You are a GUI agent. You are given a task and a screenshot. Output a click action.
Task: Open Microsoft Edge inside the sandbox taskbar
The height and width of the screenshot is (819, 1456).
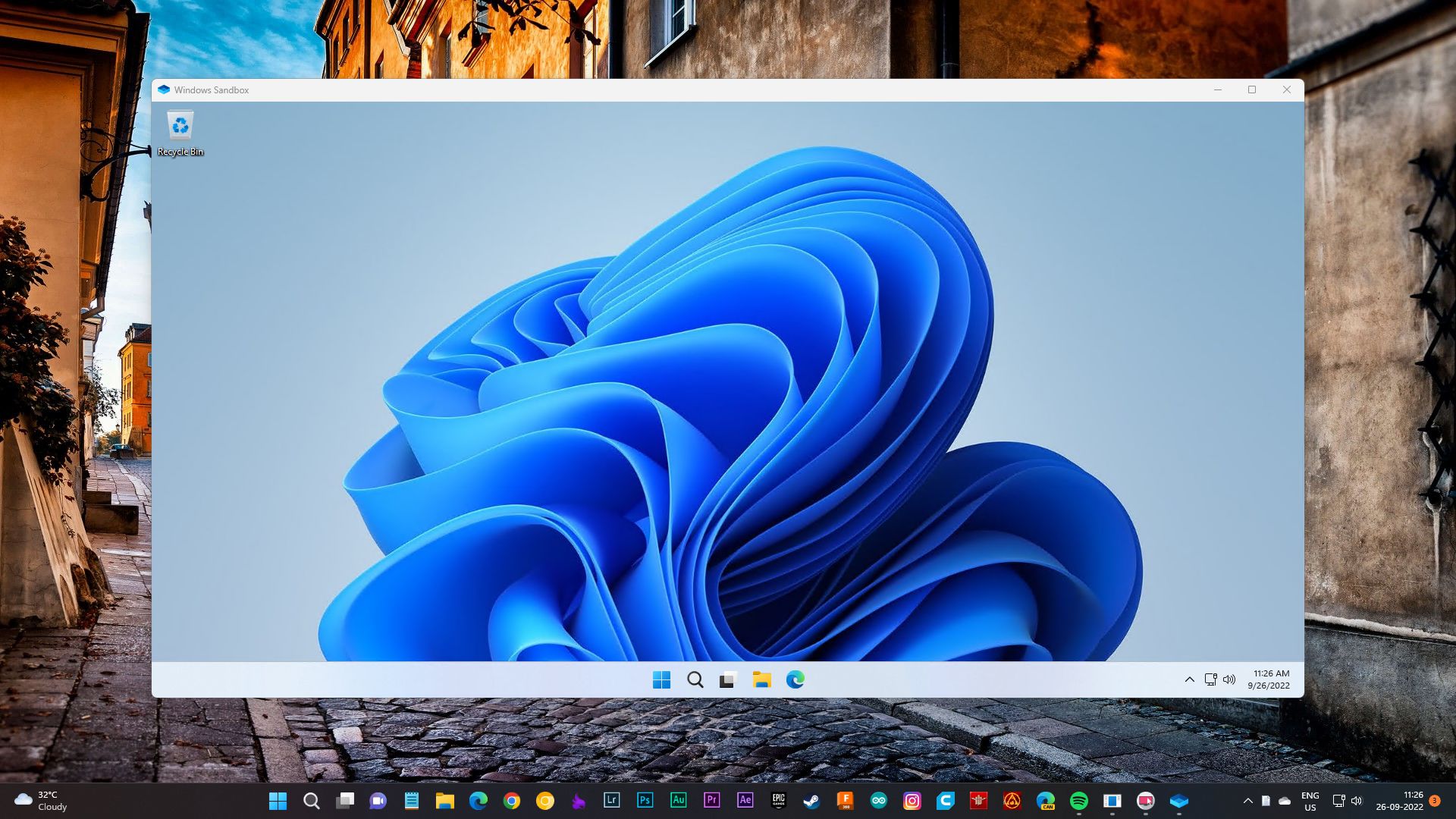[795, 679]
